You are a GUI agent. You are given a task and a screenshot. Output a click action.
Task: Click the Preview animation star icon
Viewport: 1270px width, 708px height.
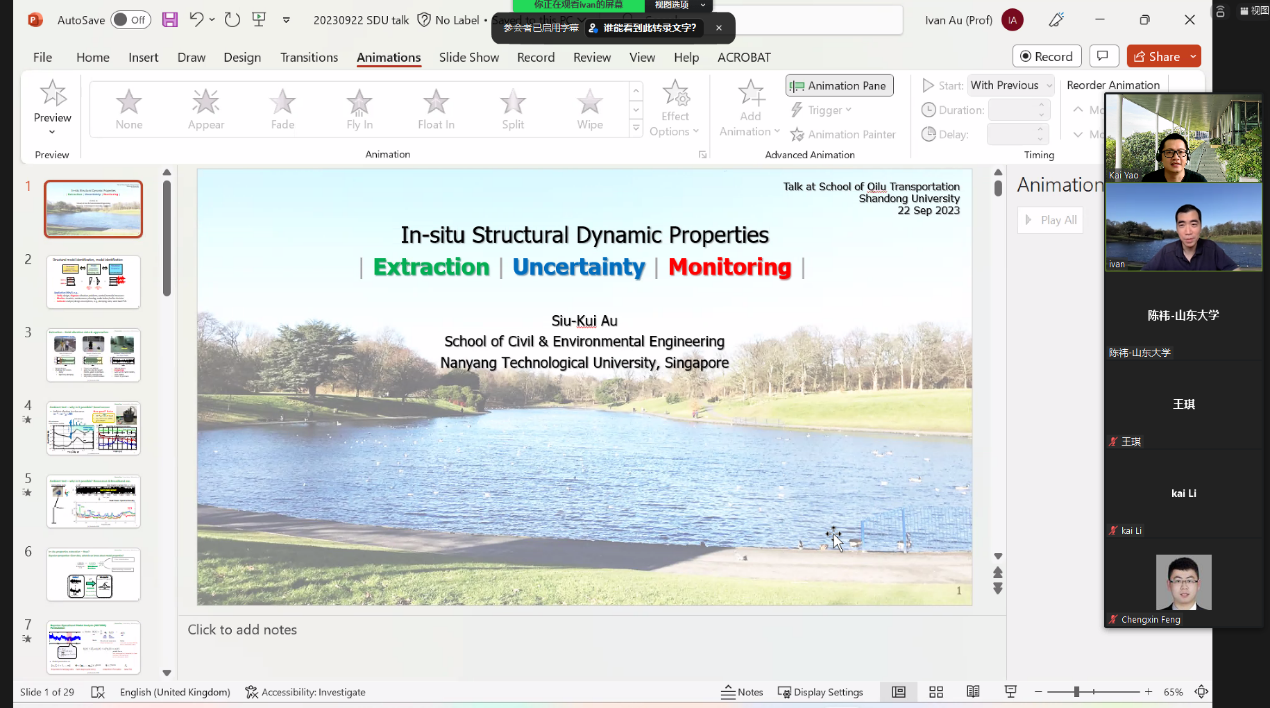click(53, 95)
